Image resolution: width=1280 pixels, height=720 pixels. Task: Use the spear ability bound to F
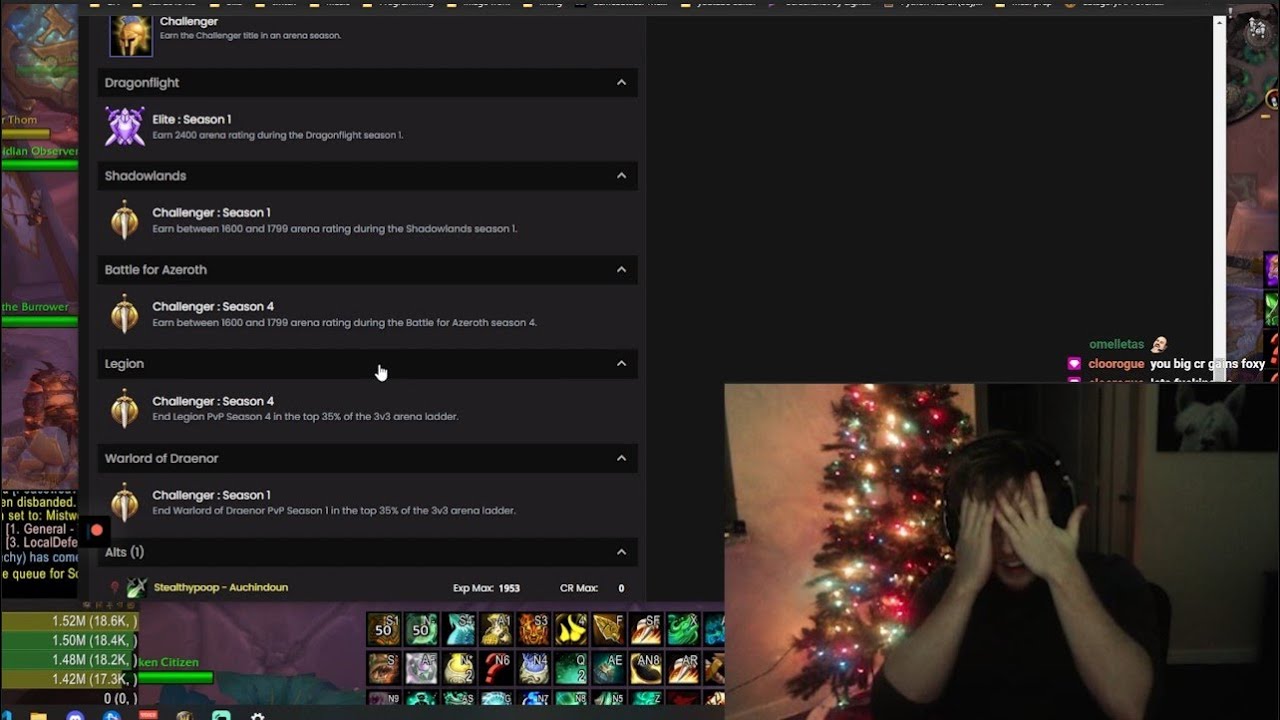pos(608,629)
